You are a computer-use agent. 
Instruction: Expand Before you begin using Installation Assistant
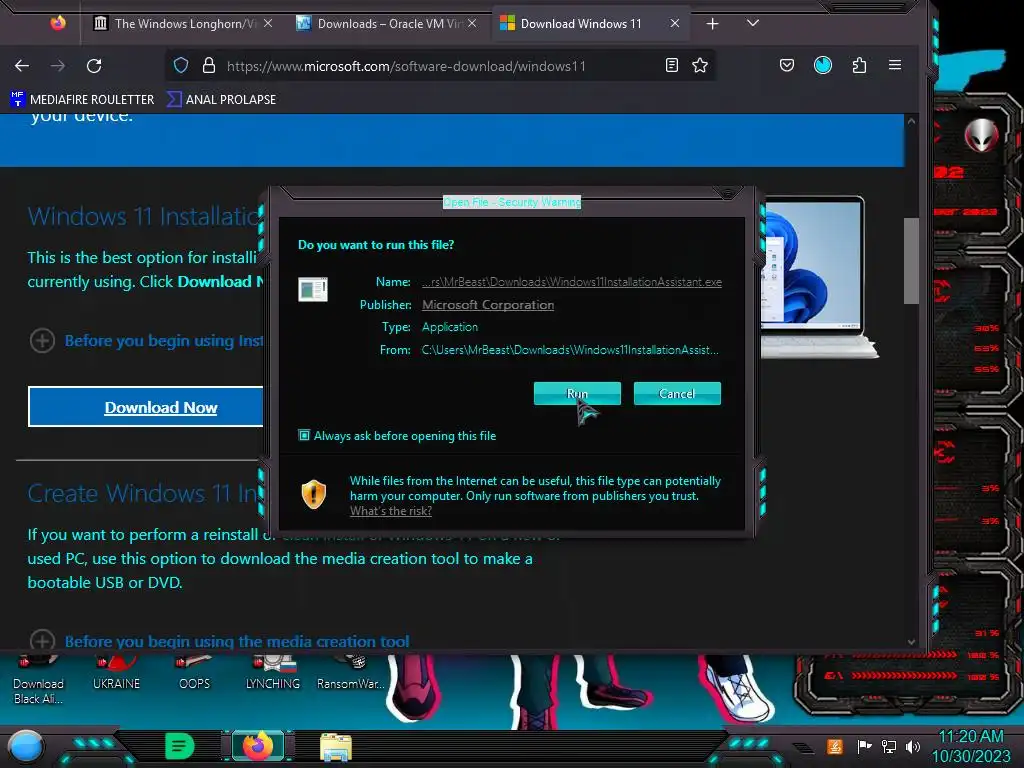click(42, 340)
